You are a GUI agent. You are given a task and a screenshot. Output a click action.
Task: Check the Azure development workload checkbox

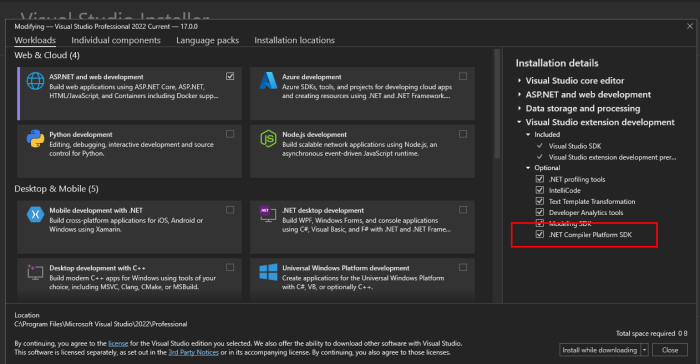[x=463, y=76]
